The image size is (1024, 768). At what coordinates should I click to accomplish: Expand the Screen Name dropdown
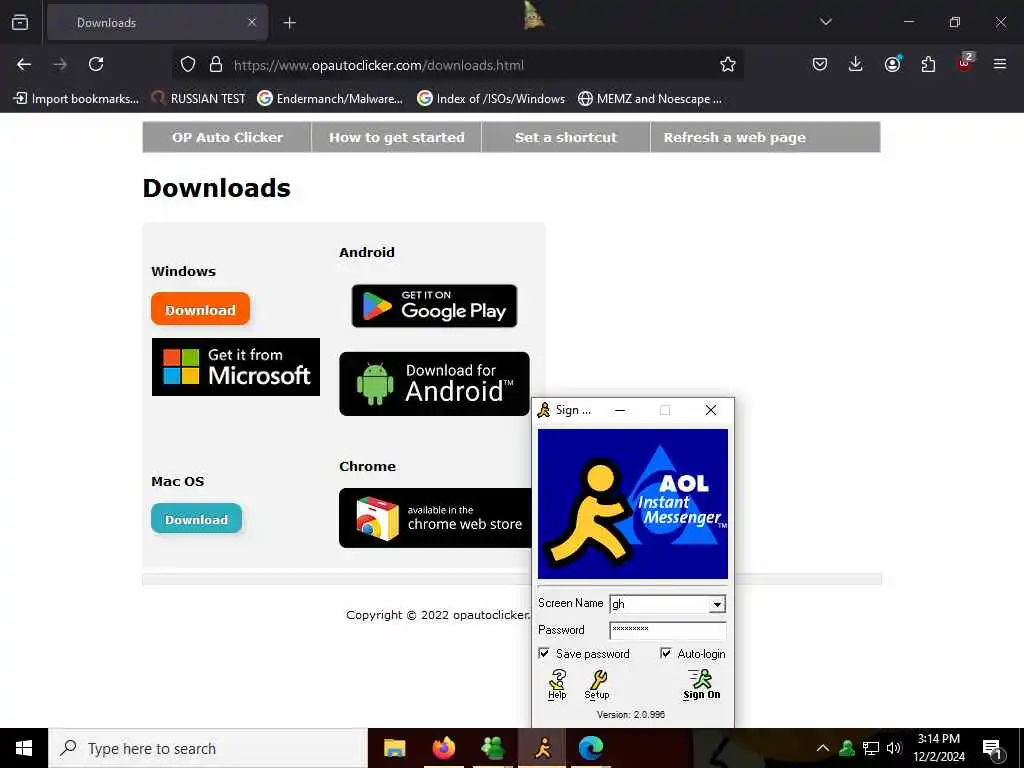pos(717,604)
